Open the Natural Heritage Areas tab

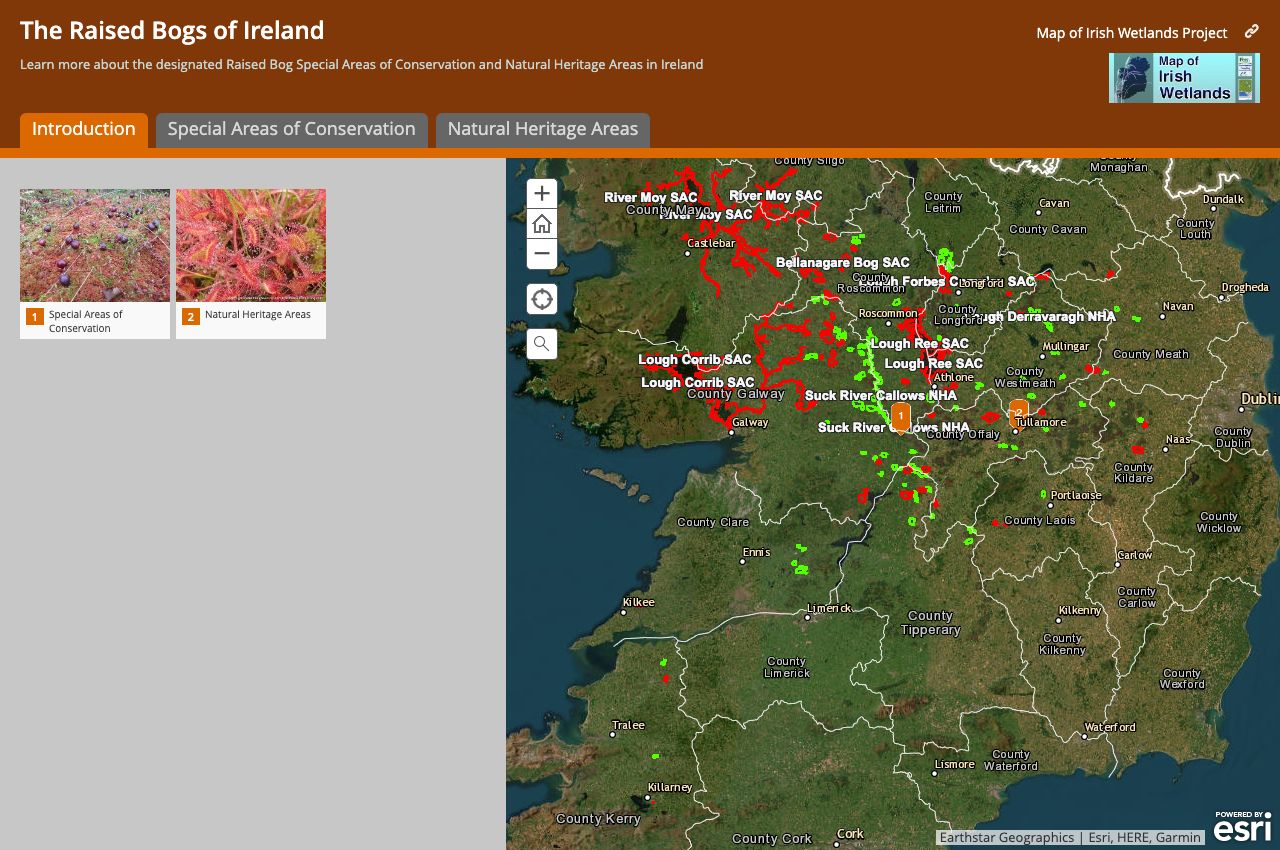(543, 130)
